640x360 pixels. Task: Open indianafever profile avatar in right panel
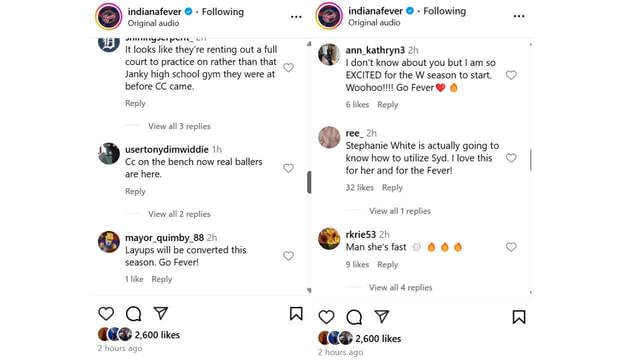coord(329,16)
